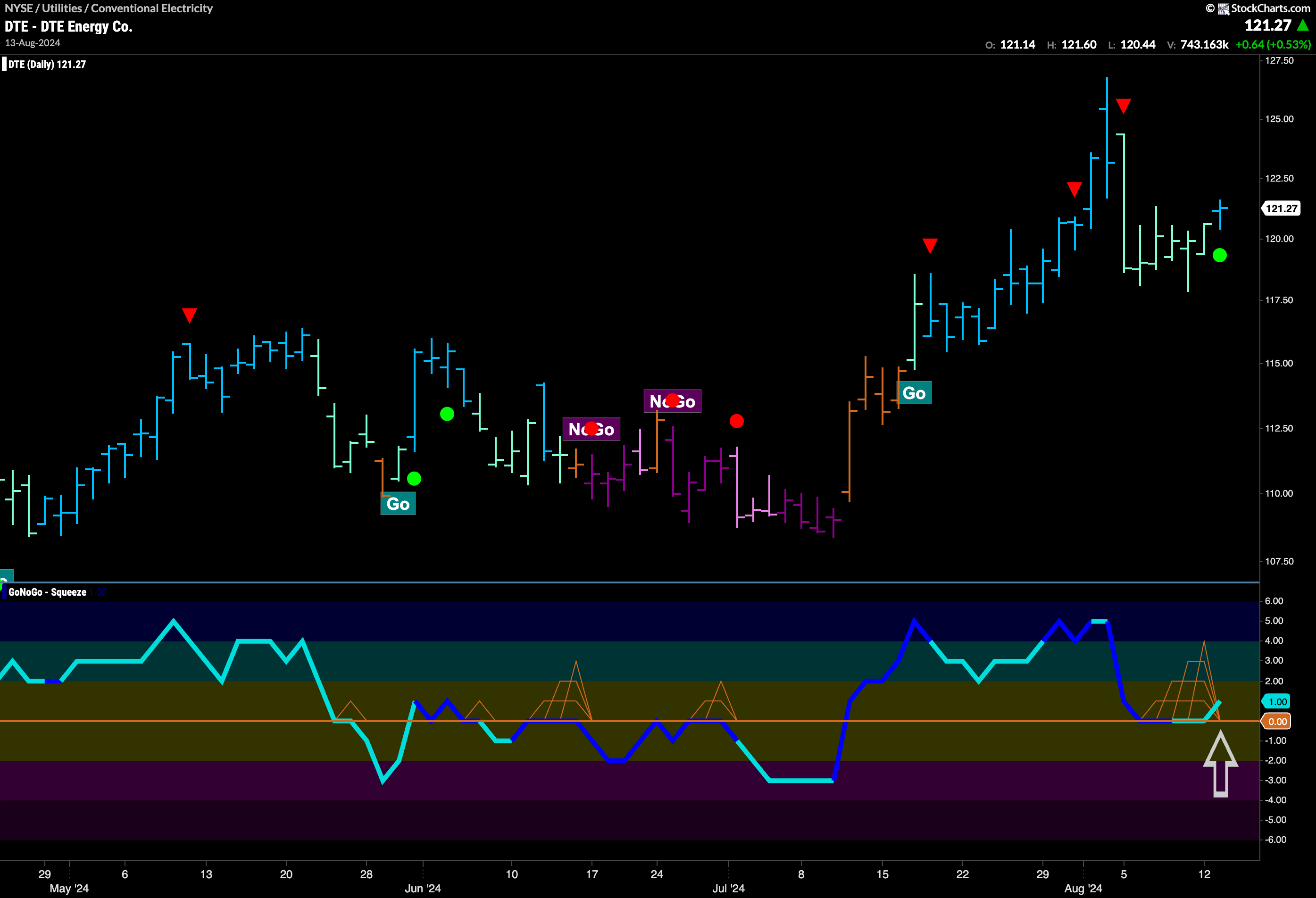1316x898 pixels.
Task: Click the red triangle marker near 125.00 high
Action: (1124, 106)
